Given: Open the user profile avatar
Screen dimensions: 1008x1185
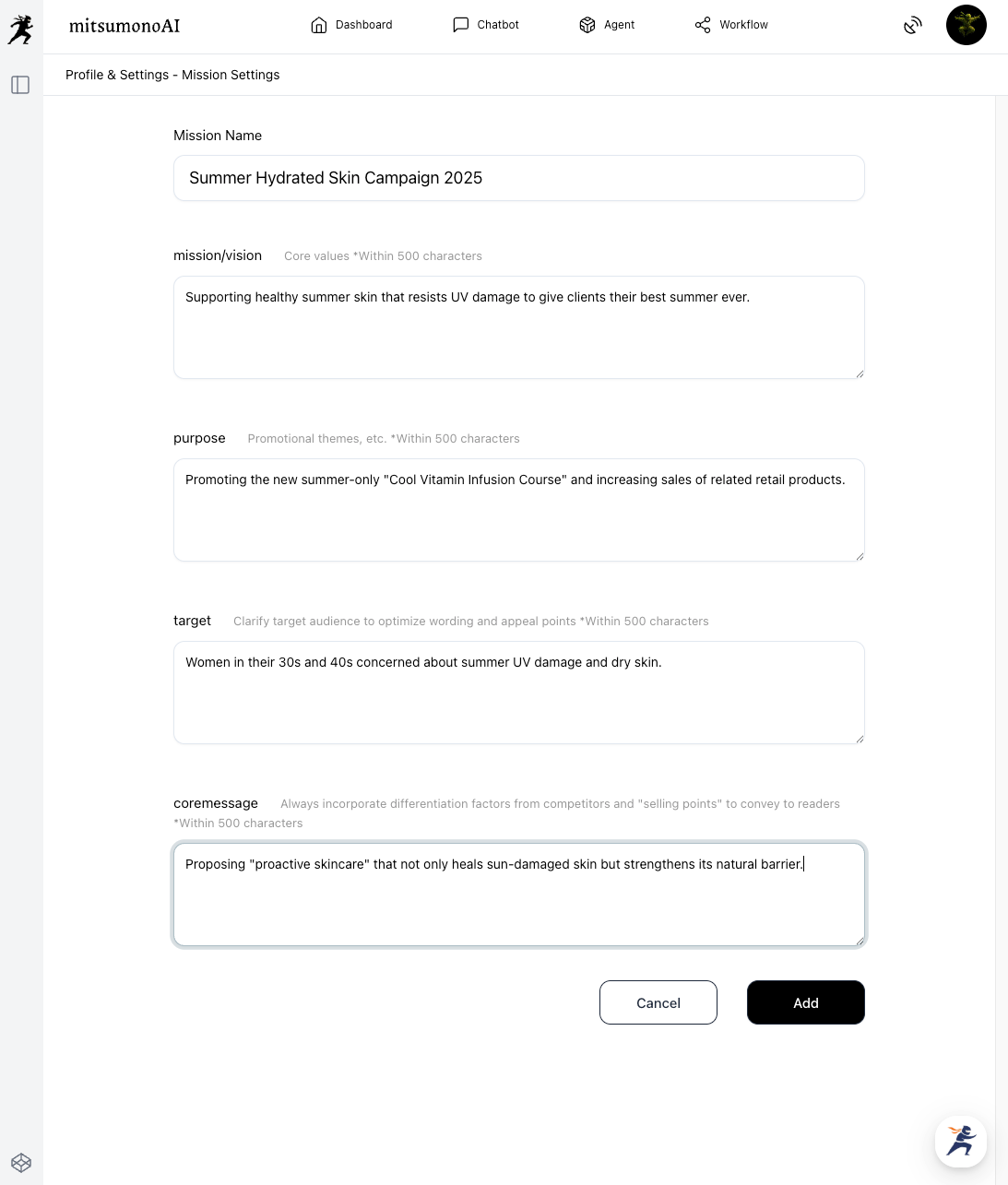Looking at the screenshot, I should (x=966, y=25).
